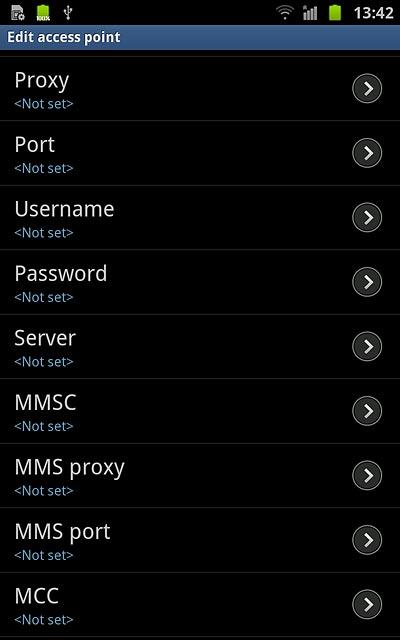Select the Proxy setting label

42,81
